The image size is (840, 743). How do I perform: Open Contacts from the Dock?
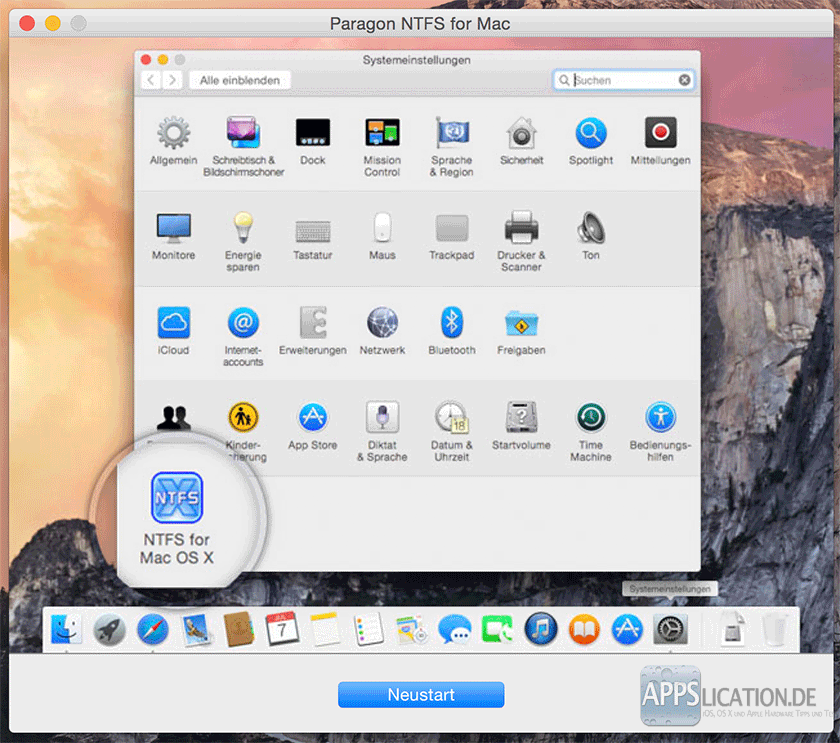(x=239, y=629)
